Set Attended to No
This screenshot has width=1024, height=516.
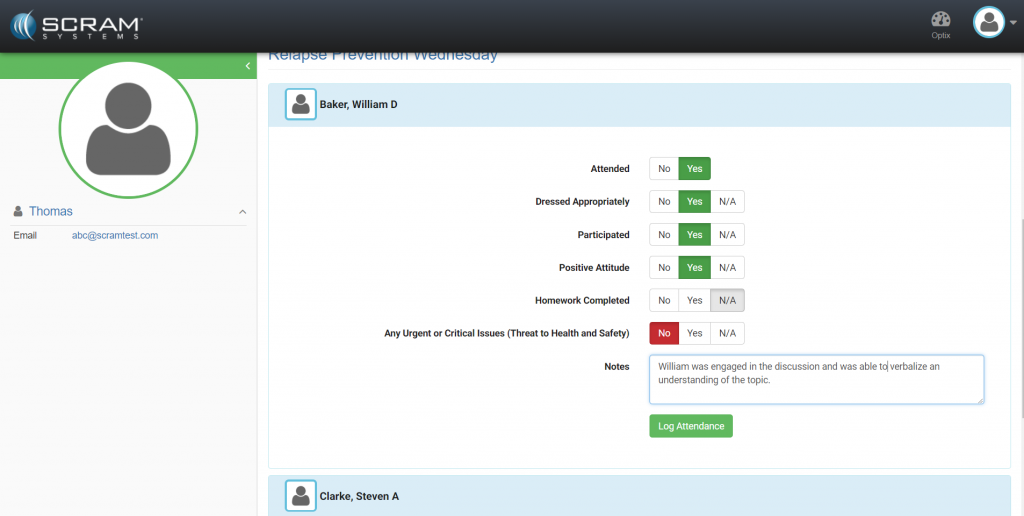664,169
